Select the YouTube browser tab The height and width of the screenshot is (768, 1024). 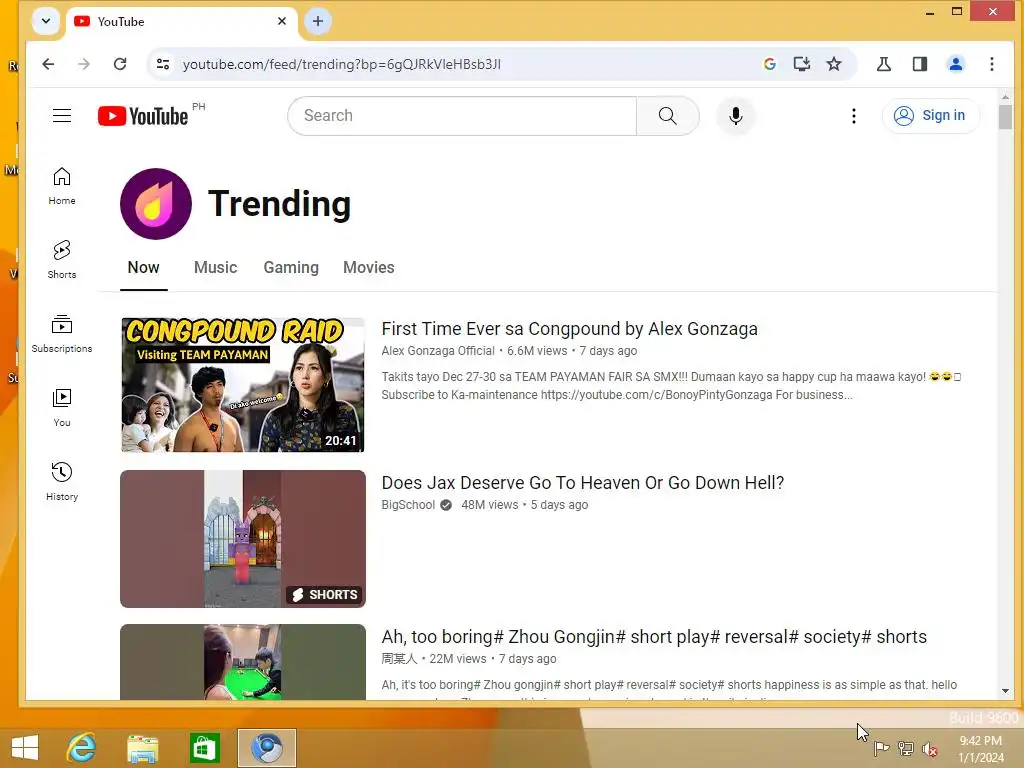click(x=182, y=22)
